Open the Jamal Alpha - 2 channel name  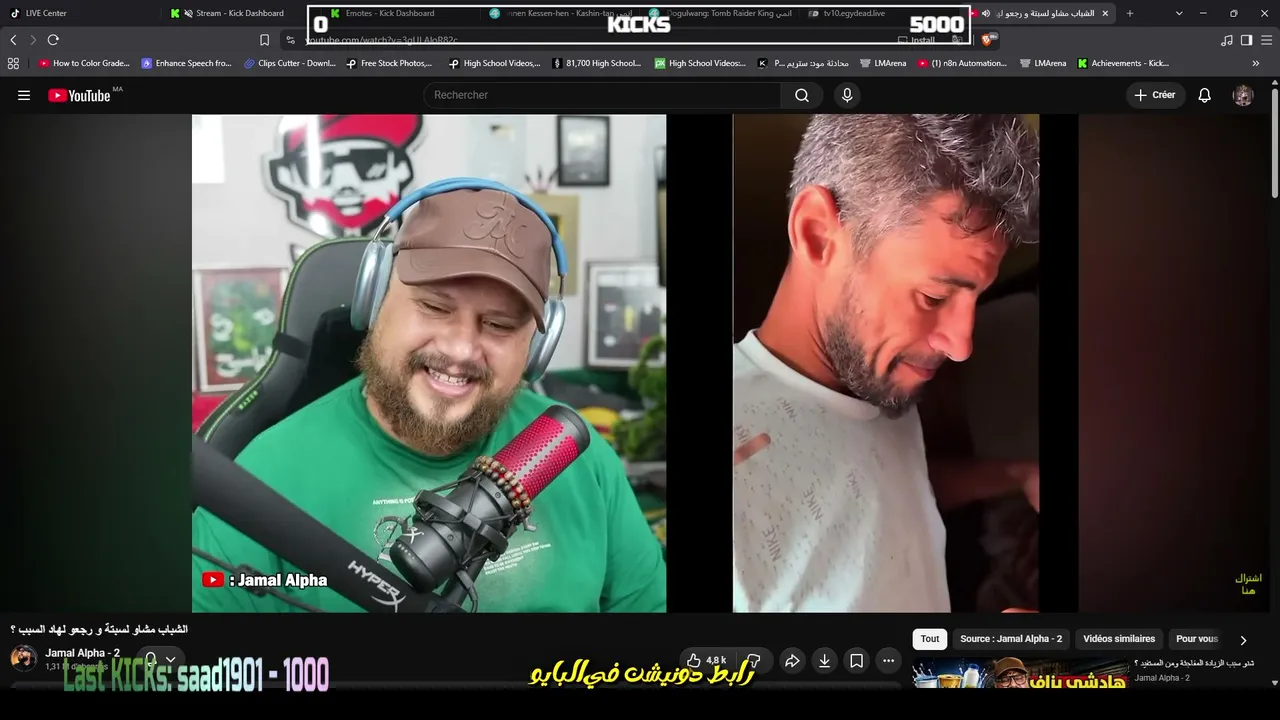[82, 653]
